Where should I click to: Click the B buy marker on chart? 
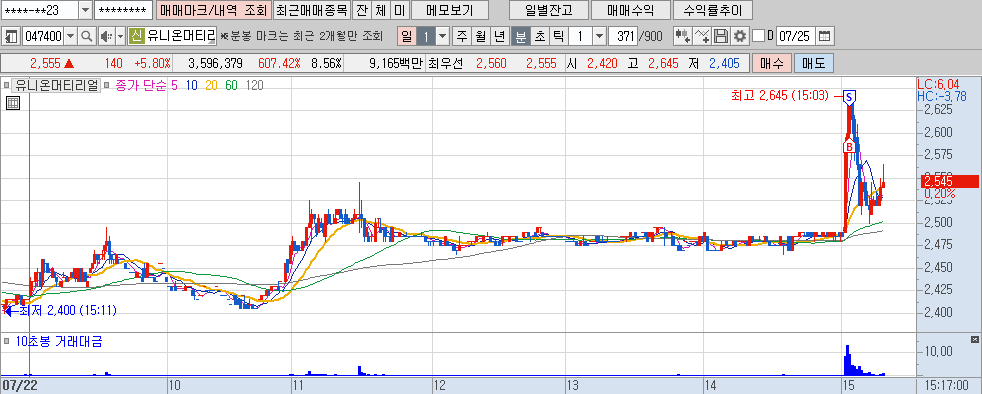[849, 147]
